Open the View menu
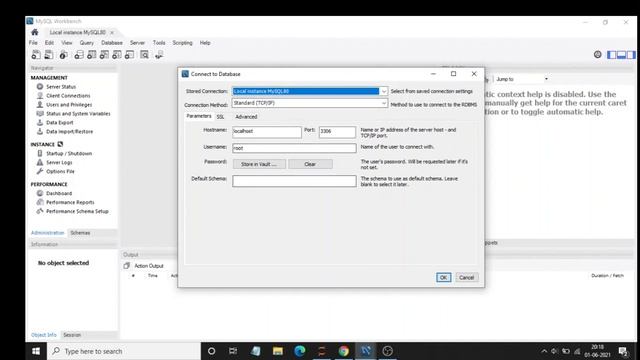Image resolution: width=640 pixels, height=360 pixels. pyautogui.click(x=67, y=42)
